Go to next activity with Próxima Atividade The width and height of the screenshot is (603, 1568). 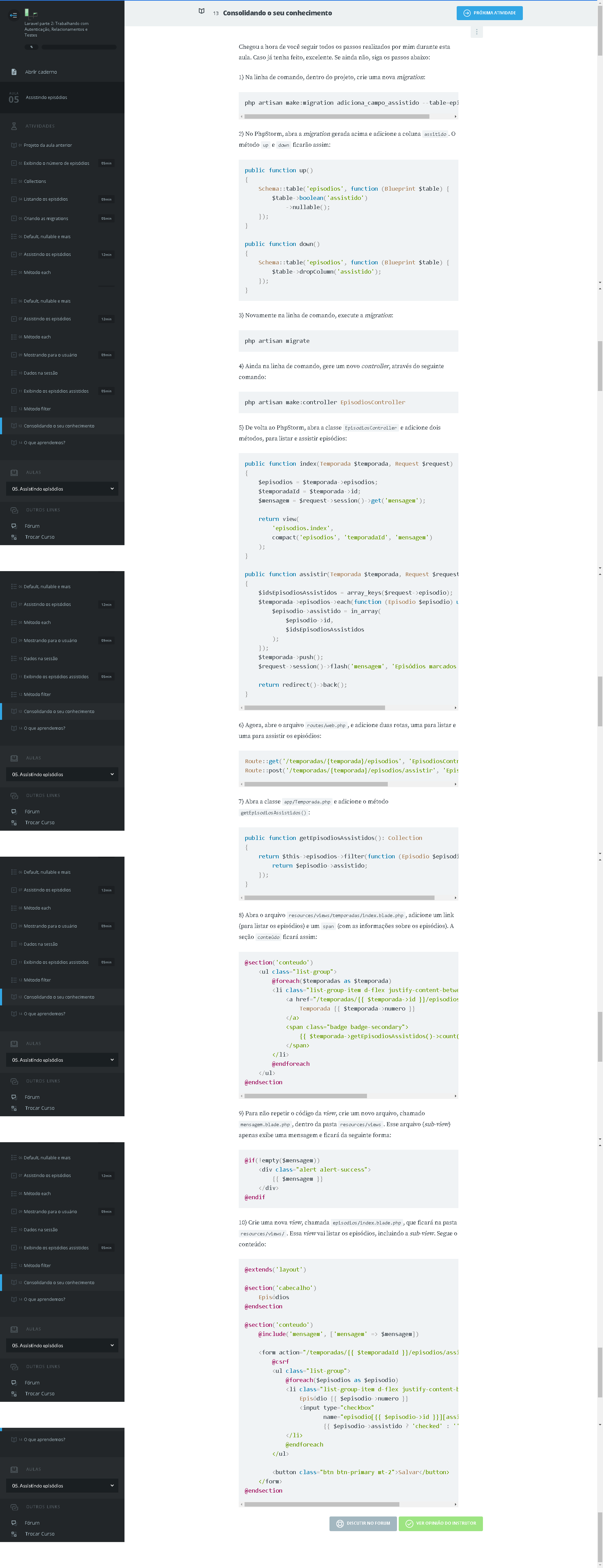tap(489, 13)
